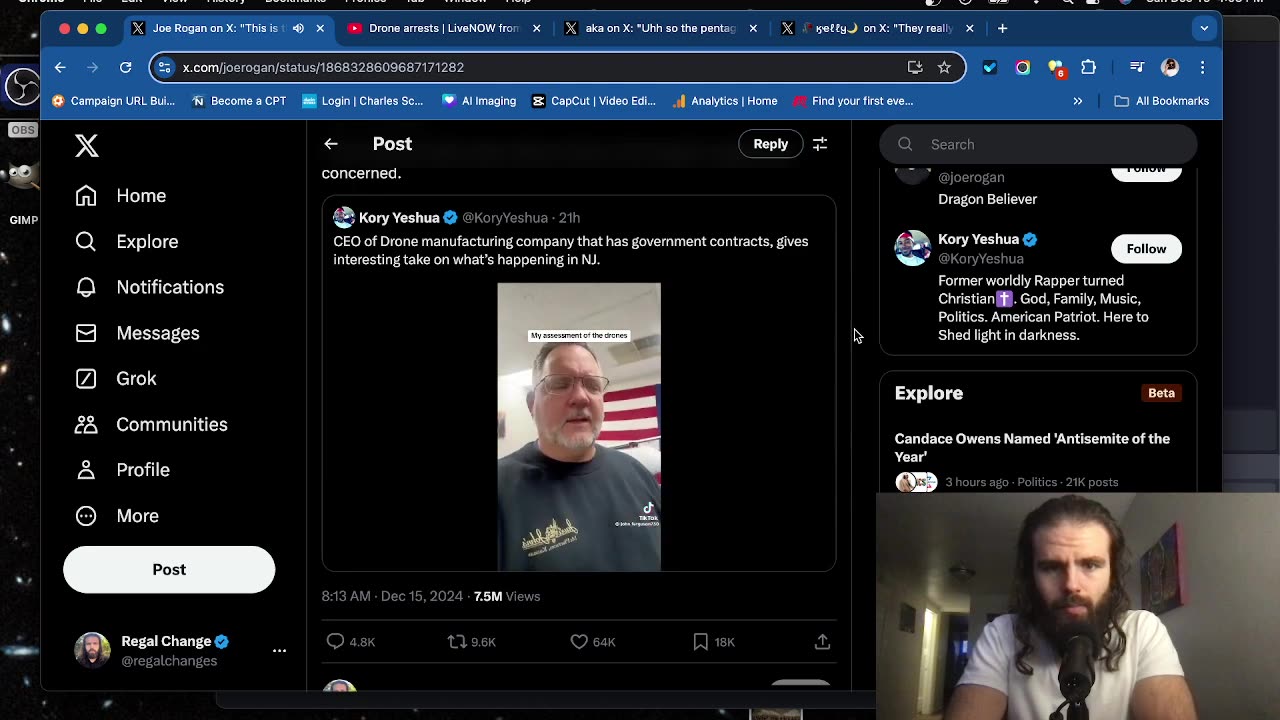Open AI Imaging bookmark
Viewport: 1280px width, 720px height.
click(479, 101)
